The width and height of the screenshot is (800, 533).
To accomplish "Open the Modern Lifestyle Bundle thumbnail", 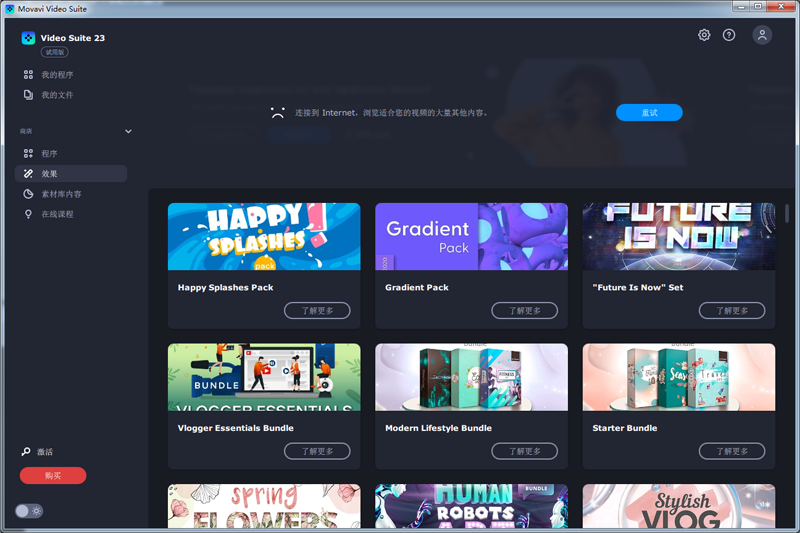I will coord(471,377).
